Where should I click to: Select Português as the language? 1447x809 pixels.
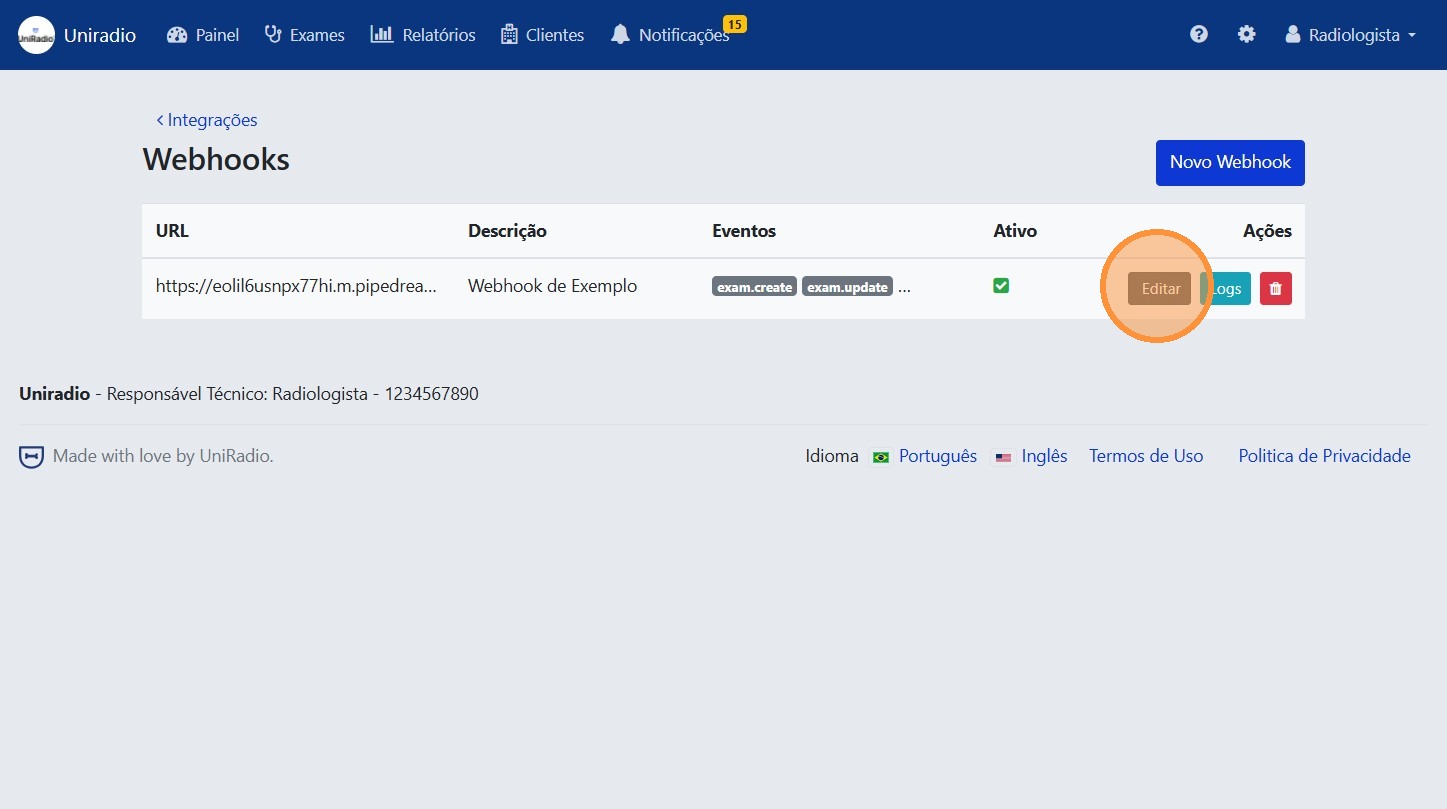937,455
